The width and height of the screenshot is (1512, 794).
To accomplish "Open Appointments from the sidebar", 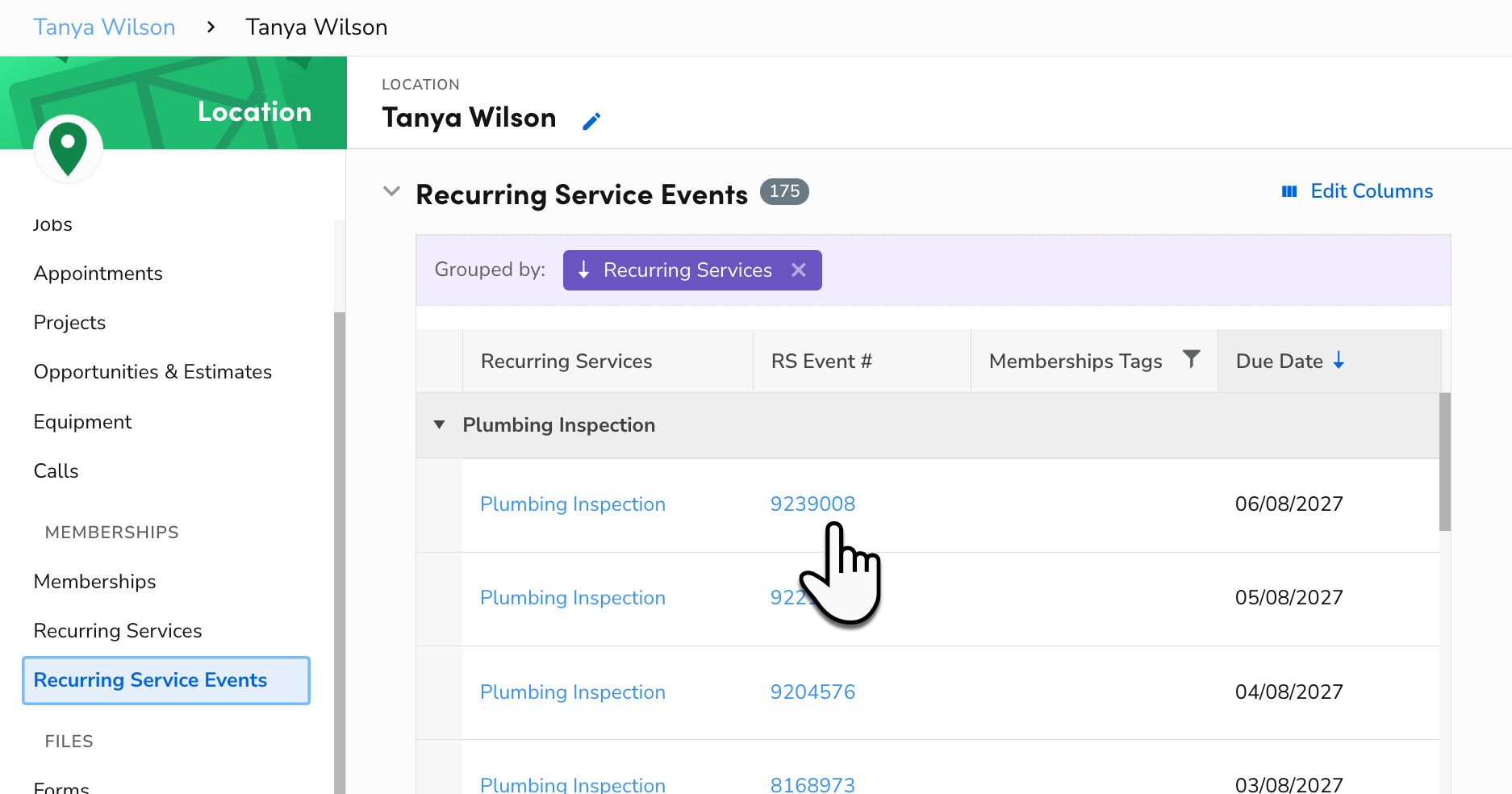I will tap(98, 273).
